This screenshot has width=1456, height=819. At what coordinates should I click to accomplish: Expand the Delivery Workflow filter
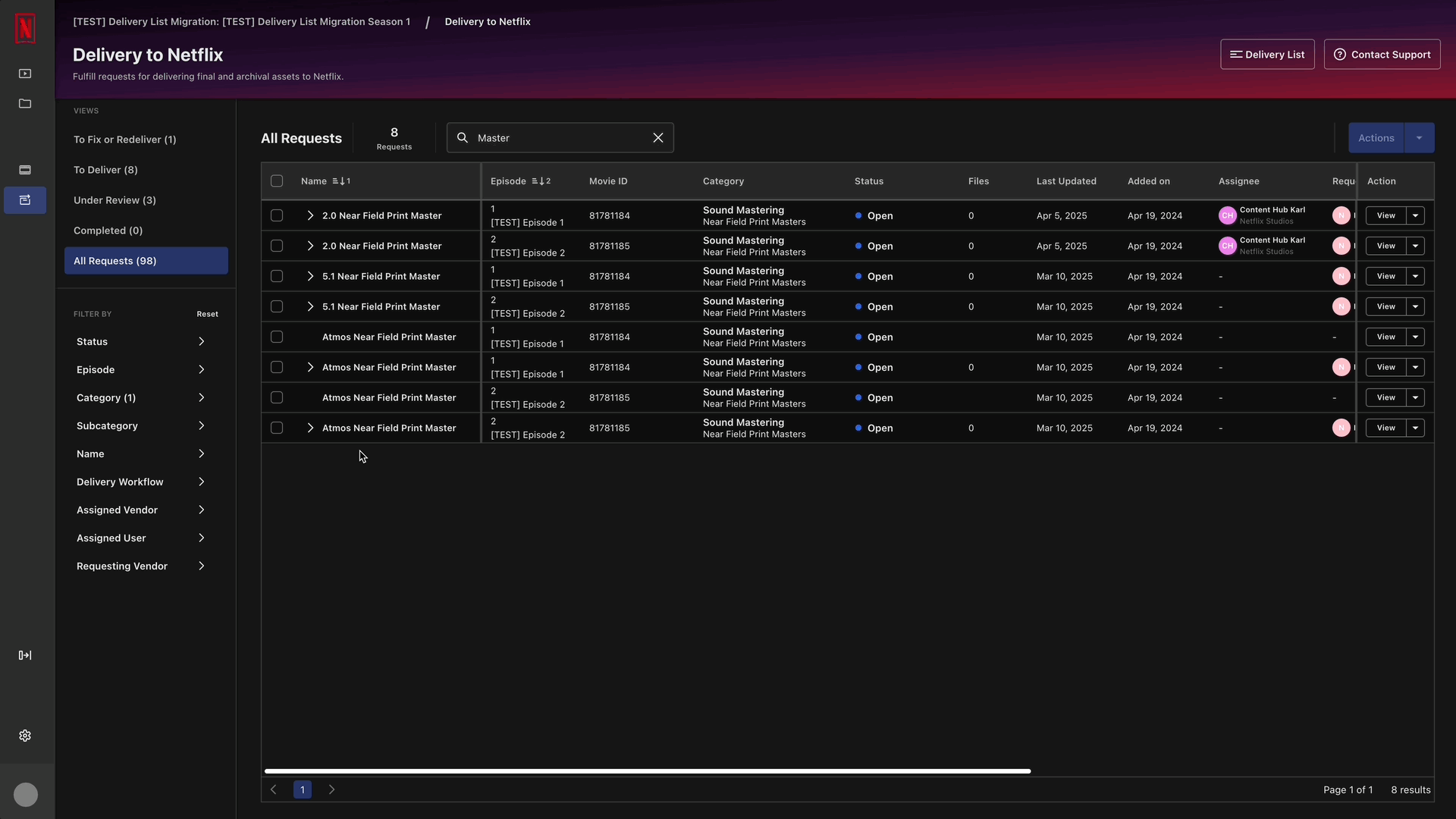pyautogui.click(x=141, y=482)
